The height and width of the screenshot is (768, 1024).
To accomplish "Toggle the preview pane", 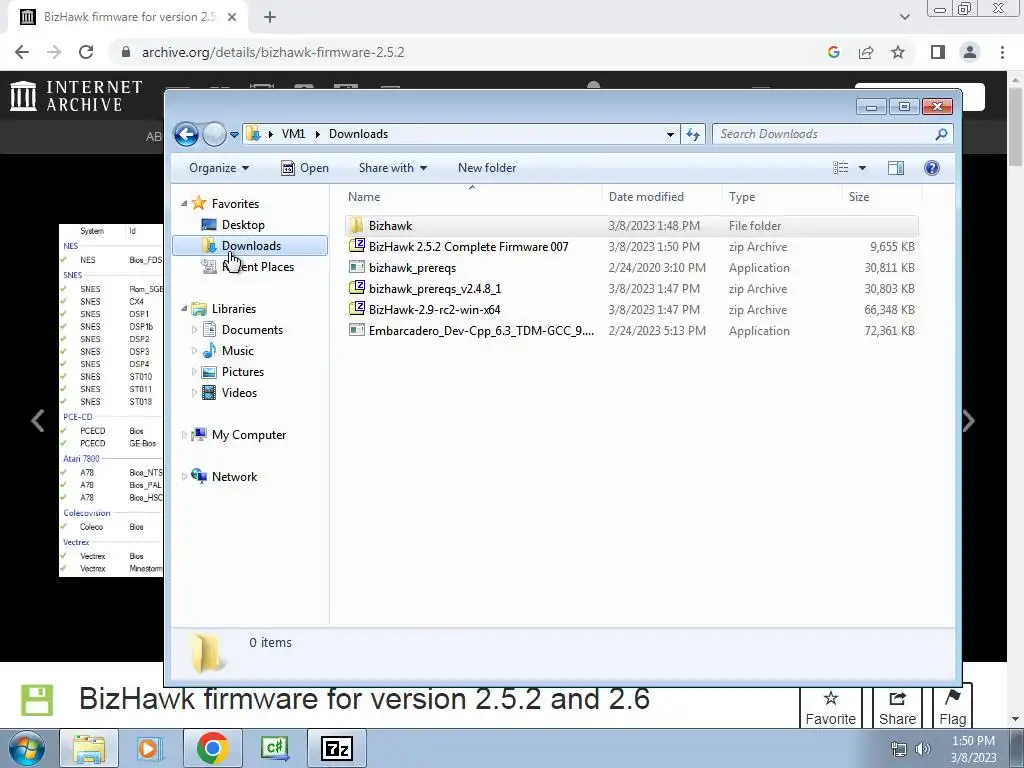I will 896,168.
